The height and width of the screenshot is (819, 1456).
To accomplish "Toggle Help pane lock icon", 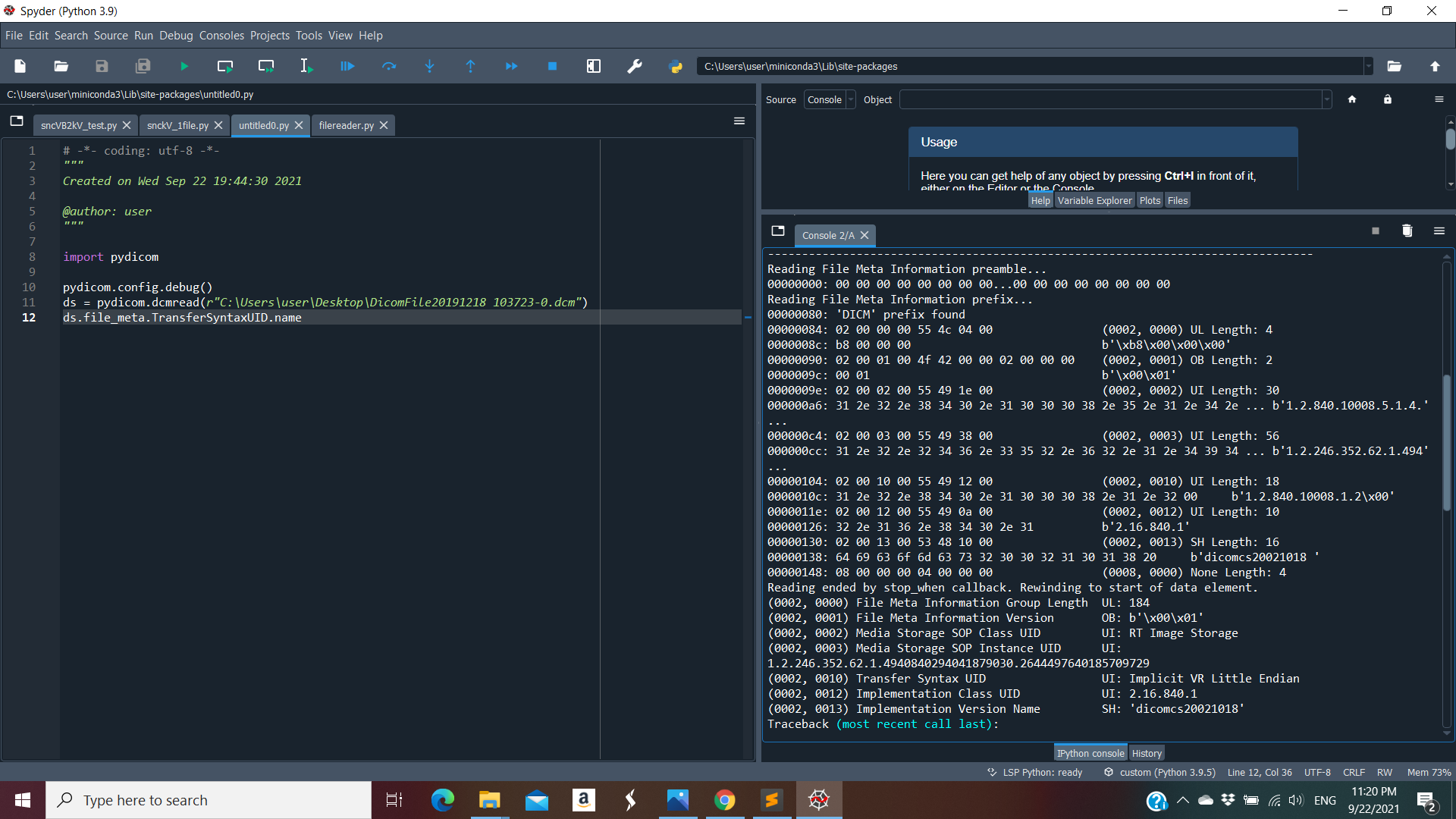I will (1388, 99).
